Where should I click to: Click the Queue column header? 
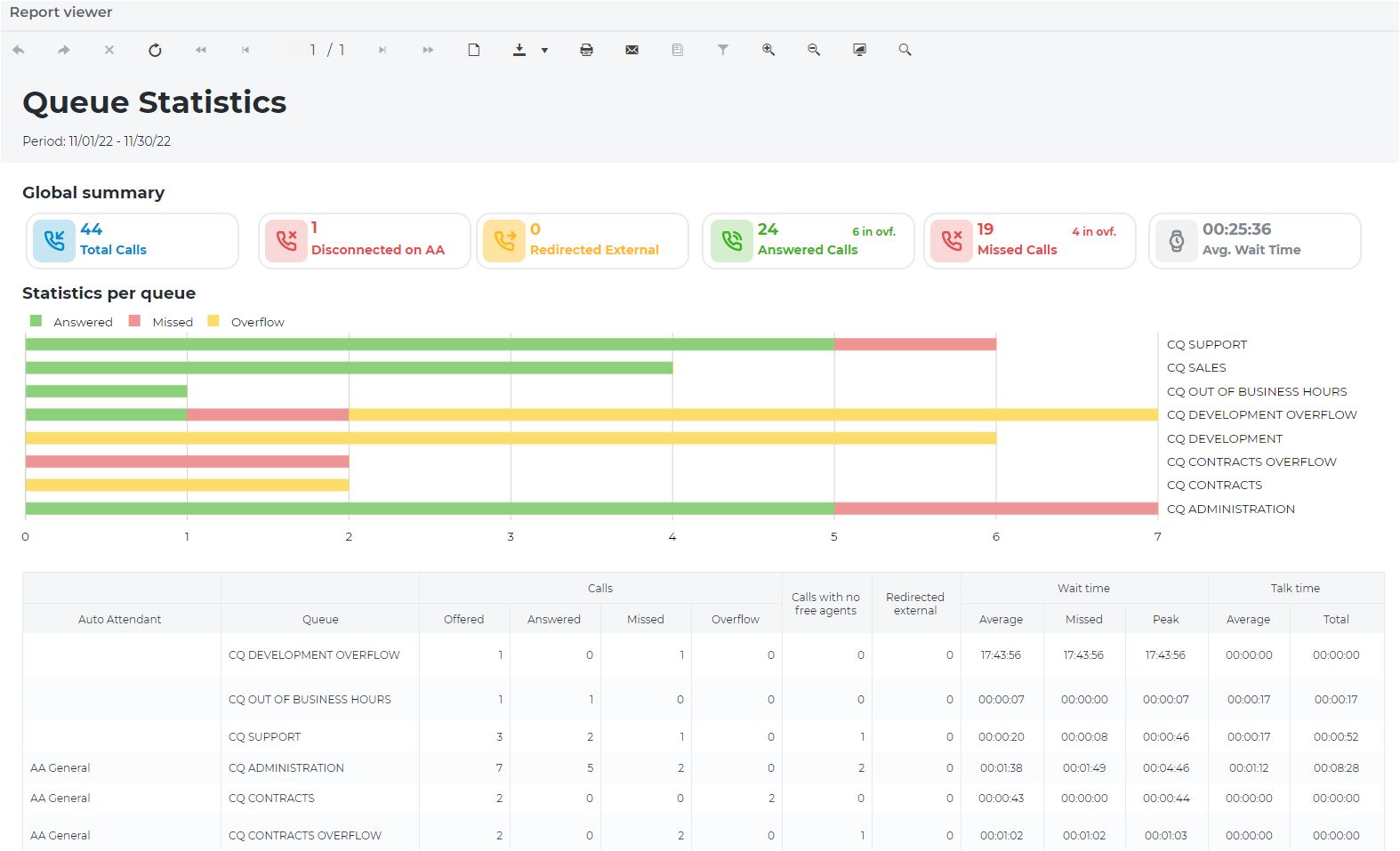[x=320, y=619]
